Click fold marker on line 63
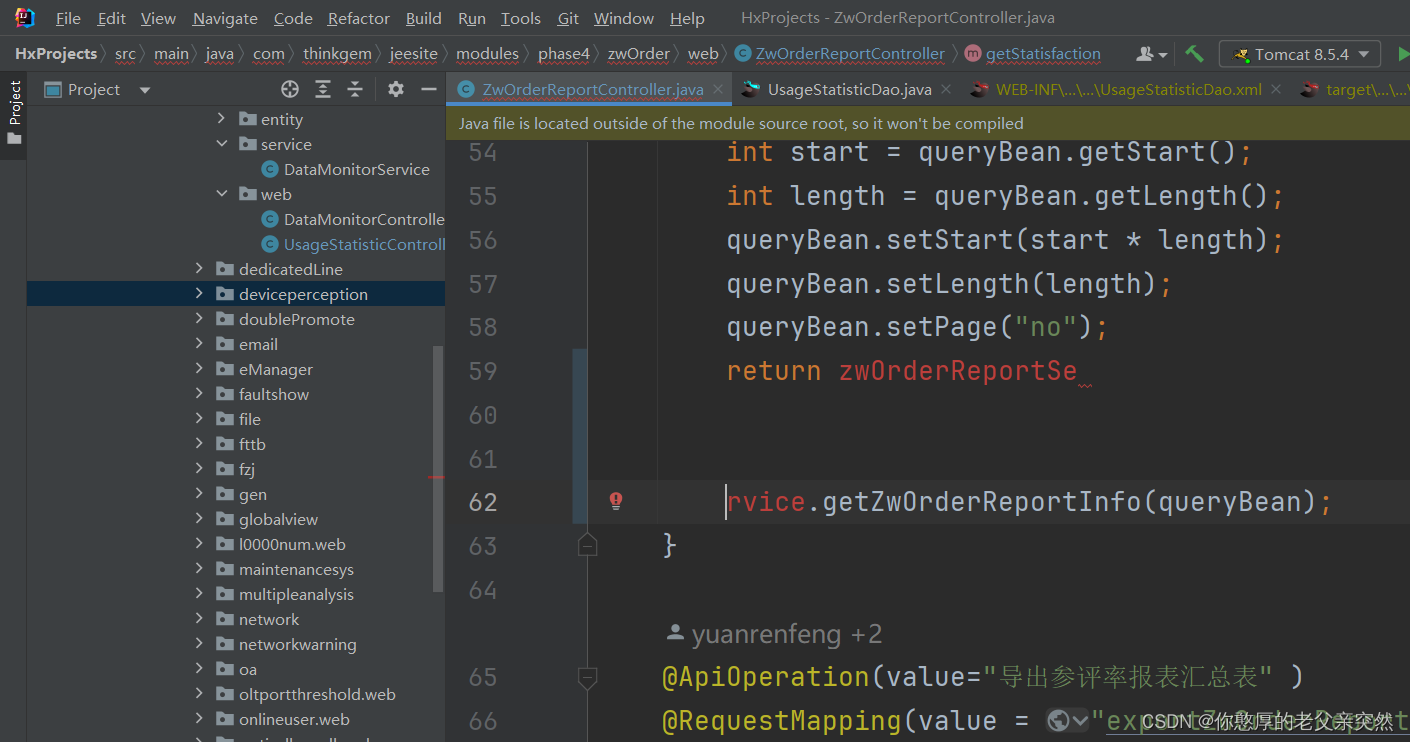Image resolution: width=1410 pixels, height=742 pixels. click(x=588, y=545)
